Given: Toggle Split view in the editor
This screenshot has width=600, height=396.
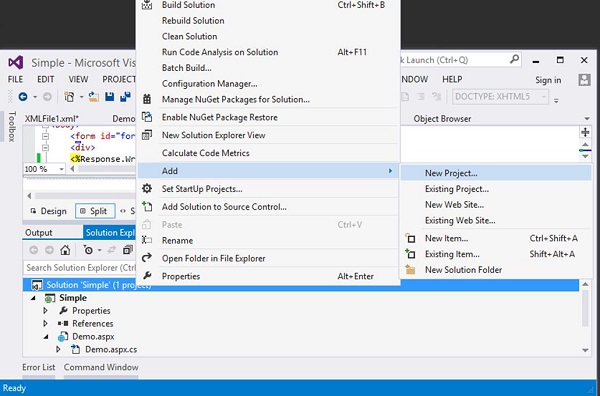Looking at the screenshot, I should [x=95, y=211].
